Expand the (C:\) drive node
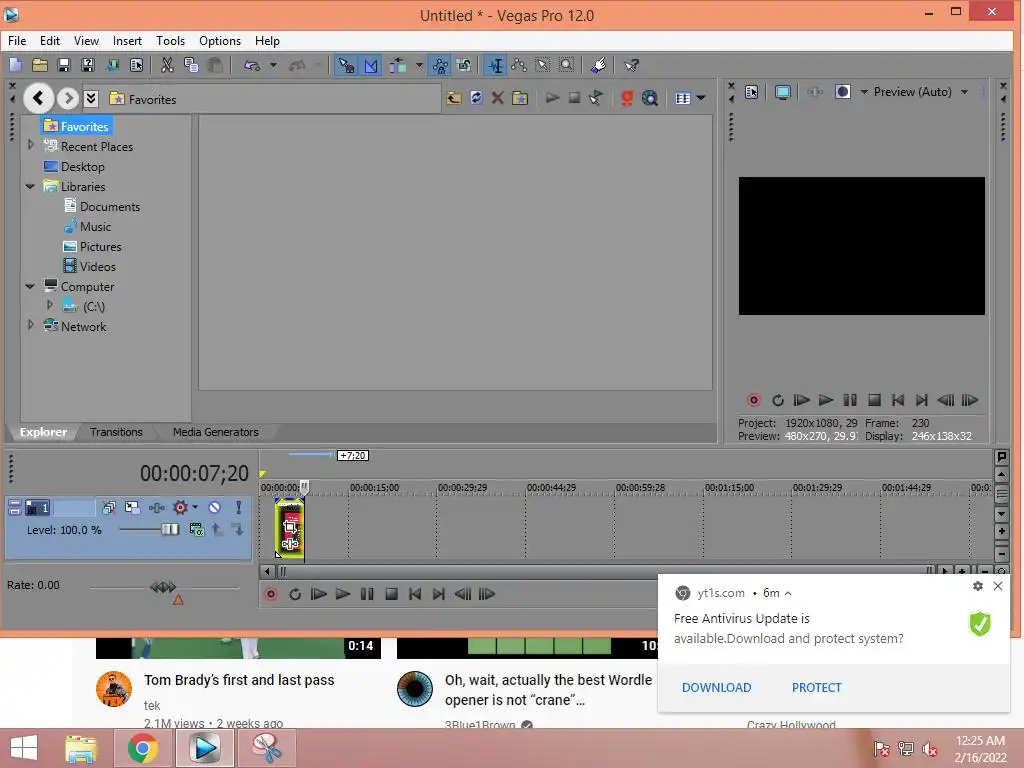 click(50, 305)
